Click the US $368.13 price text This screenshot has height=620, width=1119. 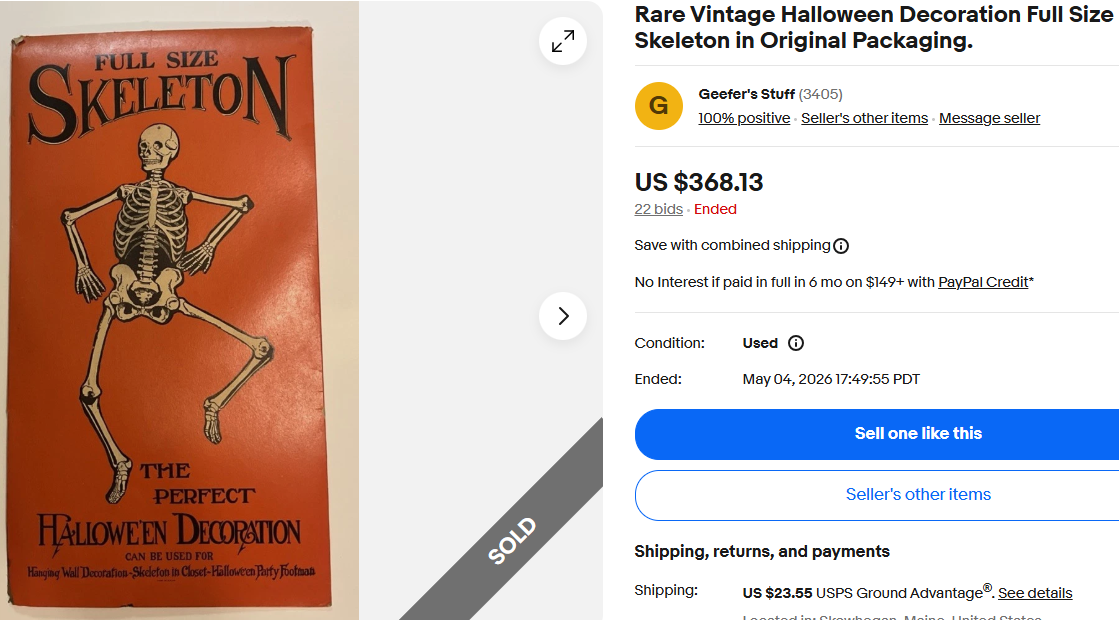pyautogui.click(x=699, y=183)
